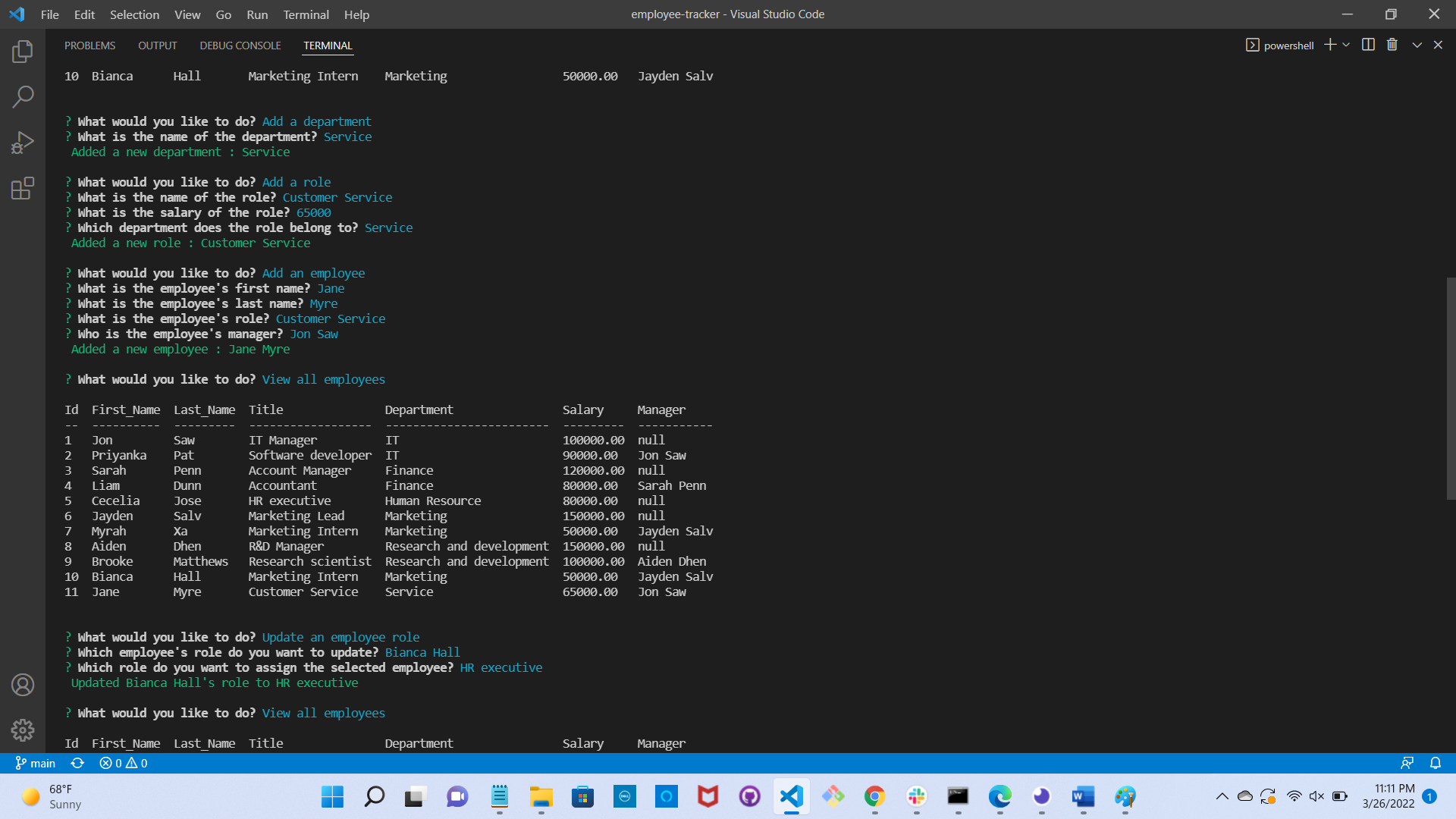Maximize the panel using the chevron icon
The height and width of the screenshot is (819, 1456).
click(1417, 45)
